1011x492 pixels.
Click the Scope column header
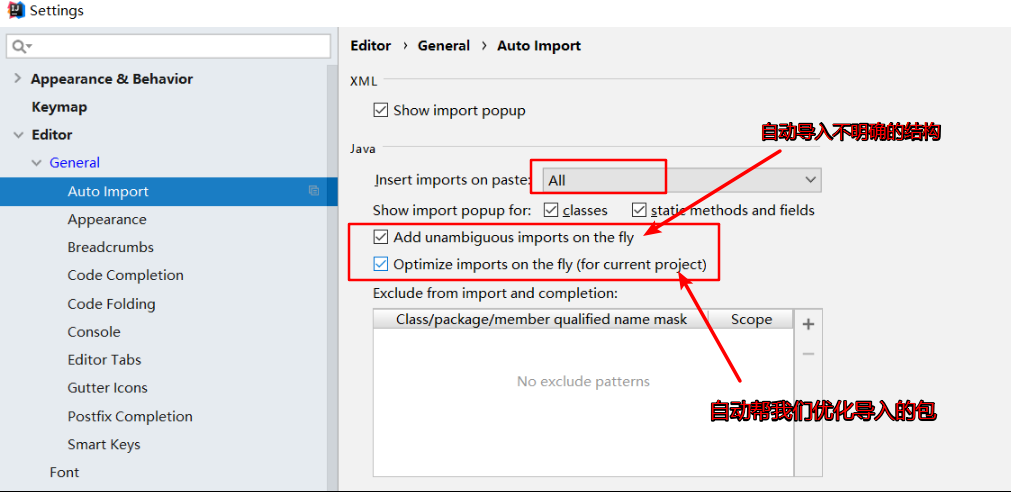751,319
